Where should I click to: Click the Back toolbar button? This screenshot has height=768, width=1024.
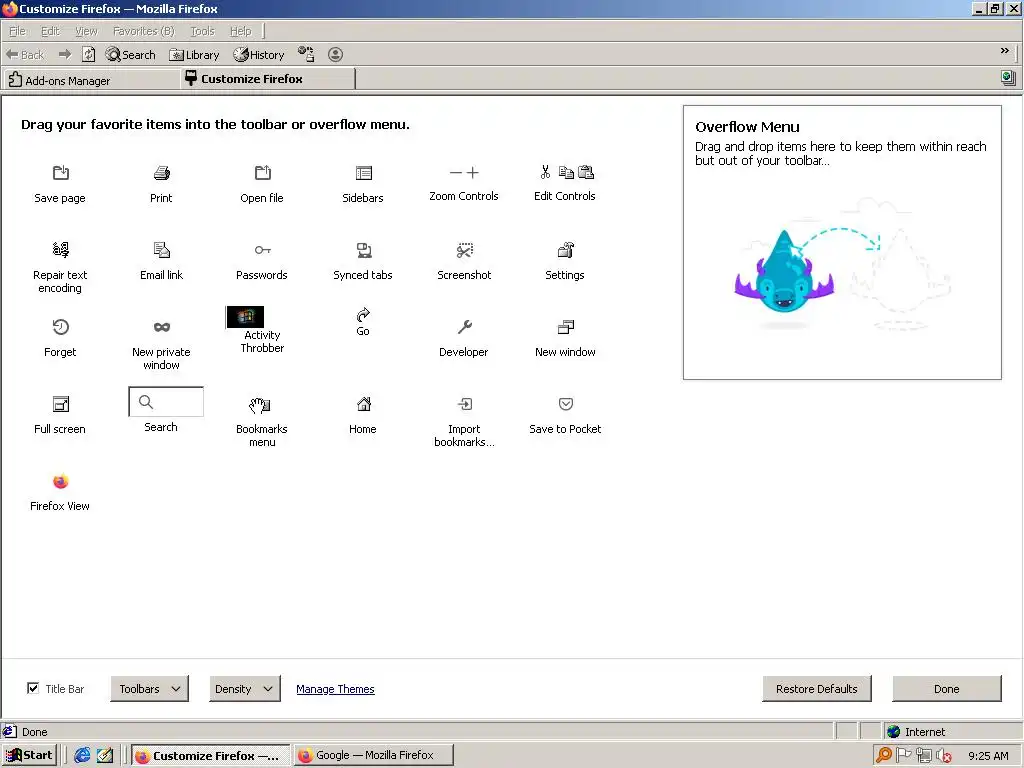click(25, 55)
